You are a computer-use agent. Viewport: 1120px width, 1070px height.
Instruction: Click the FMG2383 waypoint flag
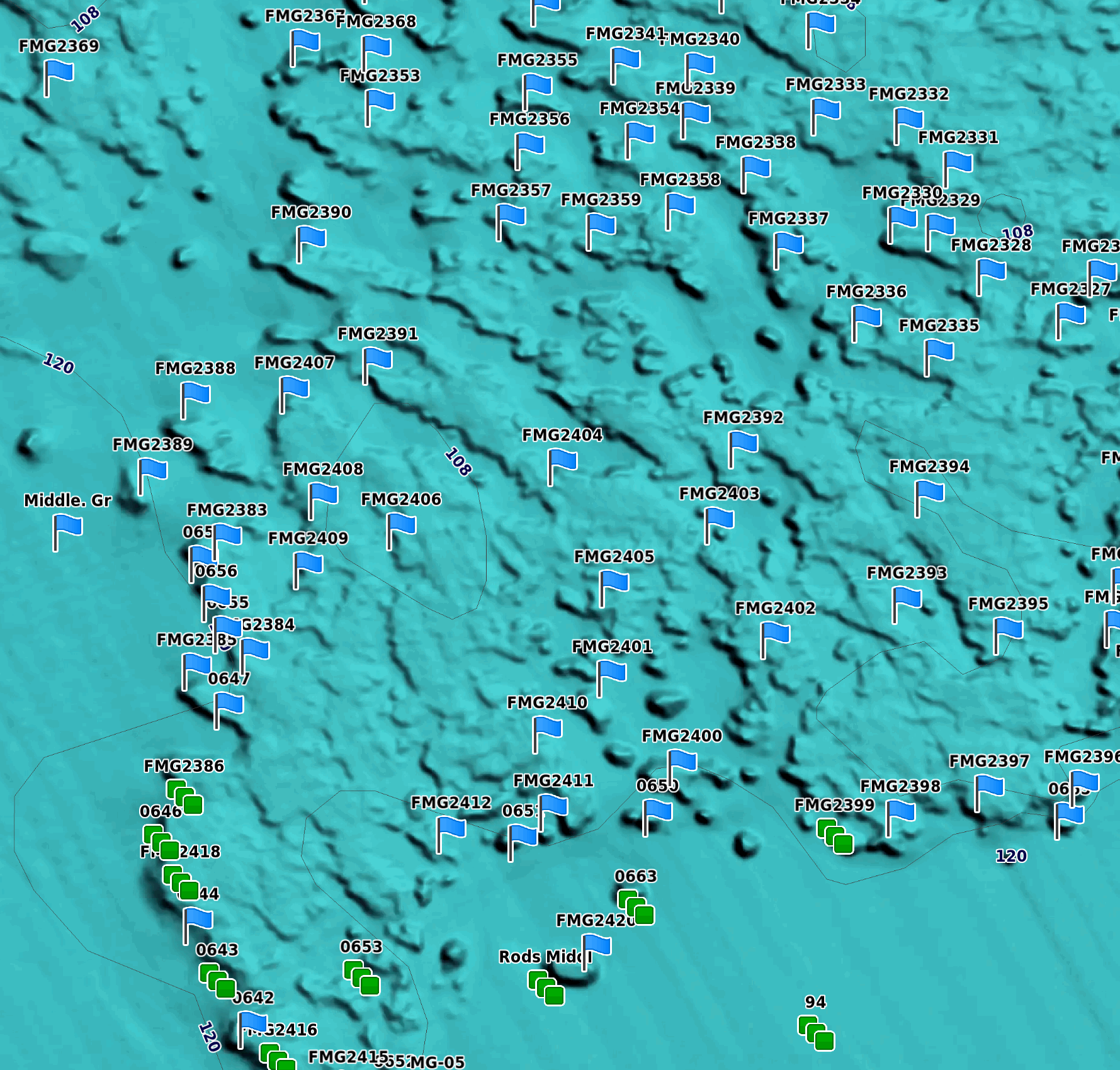point(227,541)
